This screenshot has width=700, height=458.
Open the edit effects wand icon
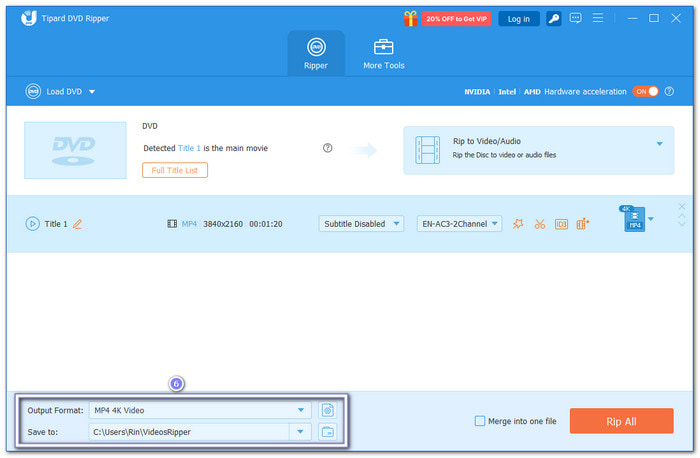tap(518, 224)
